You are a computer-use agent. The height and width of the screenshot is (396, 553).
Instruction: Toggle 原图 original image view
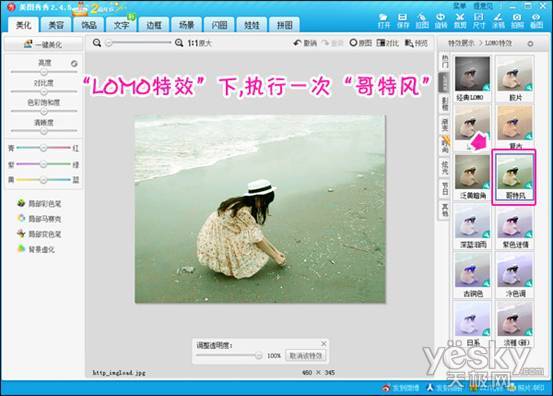click(360, 43)
